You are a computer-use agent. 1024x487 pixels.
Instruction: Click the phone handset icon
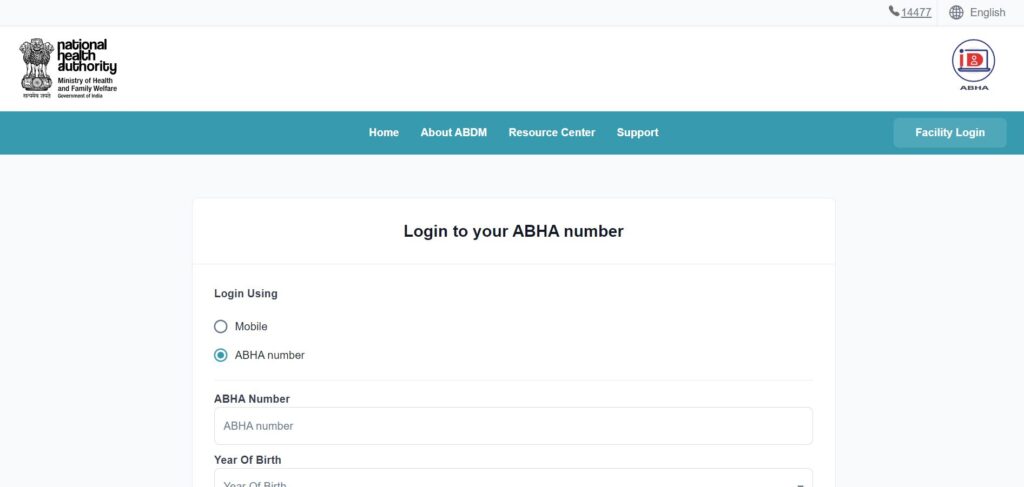pyautogui.click(x=893, y=11)
